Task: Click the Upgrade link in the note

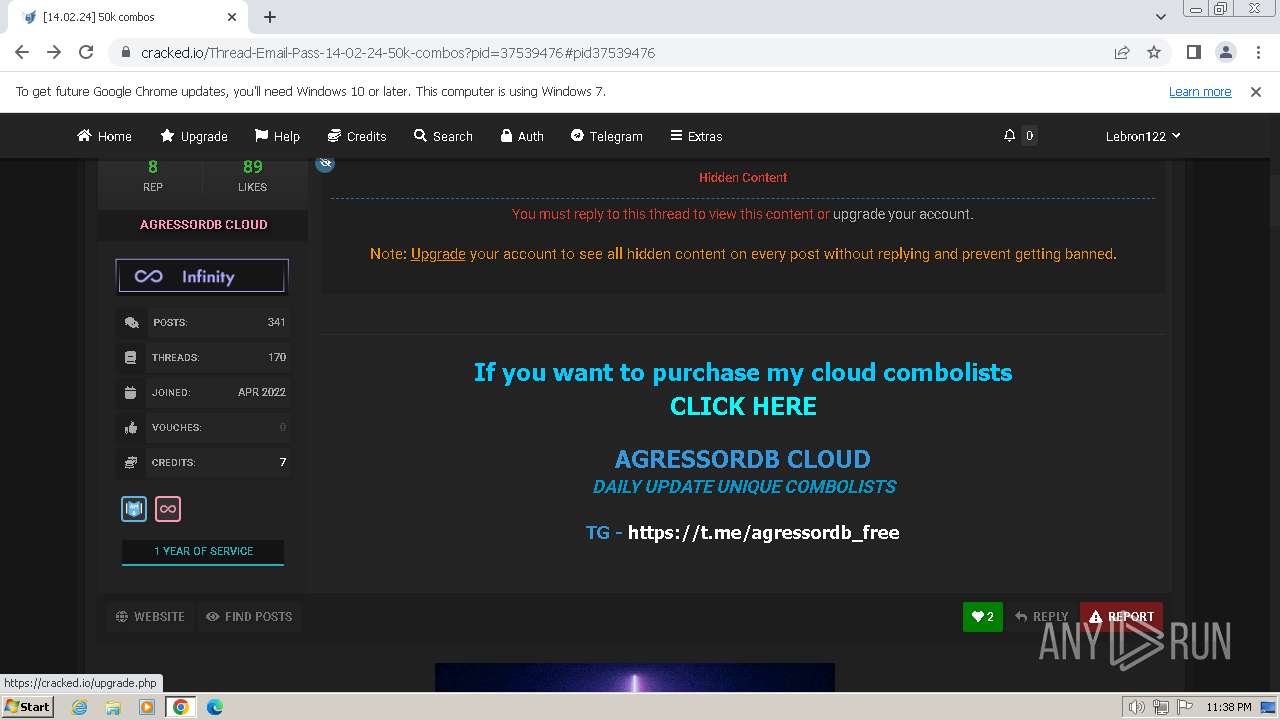Action: (438, 254)
